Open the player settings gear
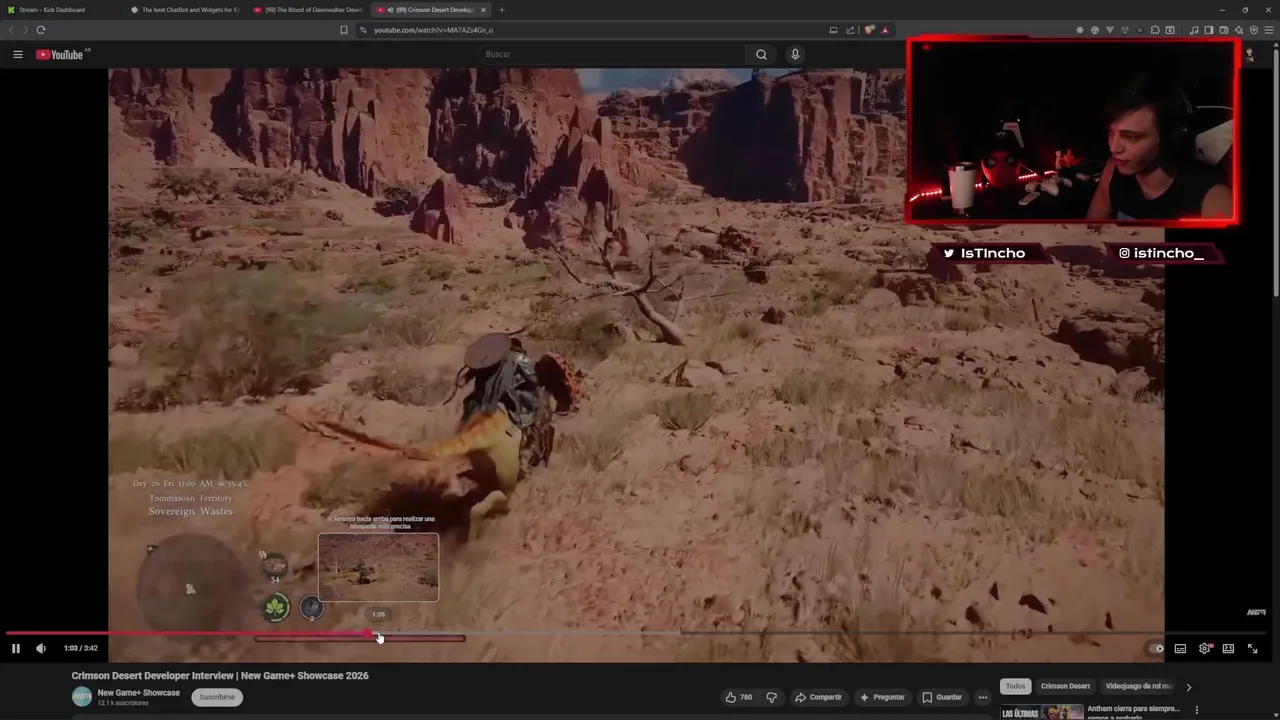The image size is (1280, 720). [x=1204, y=648]
